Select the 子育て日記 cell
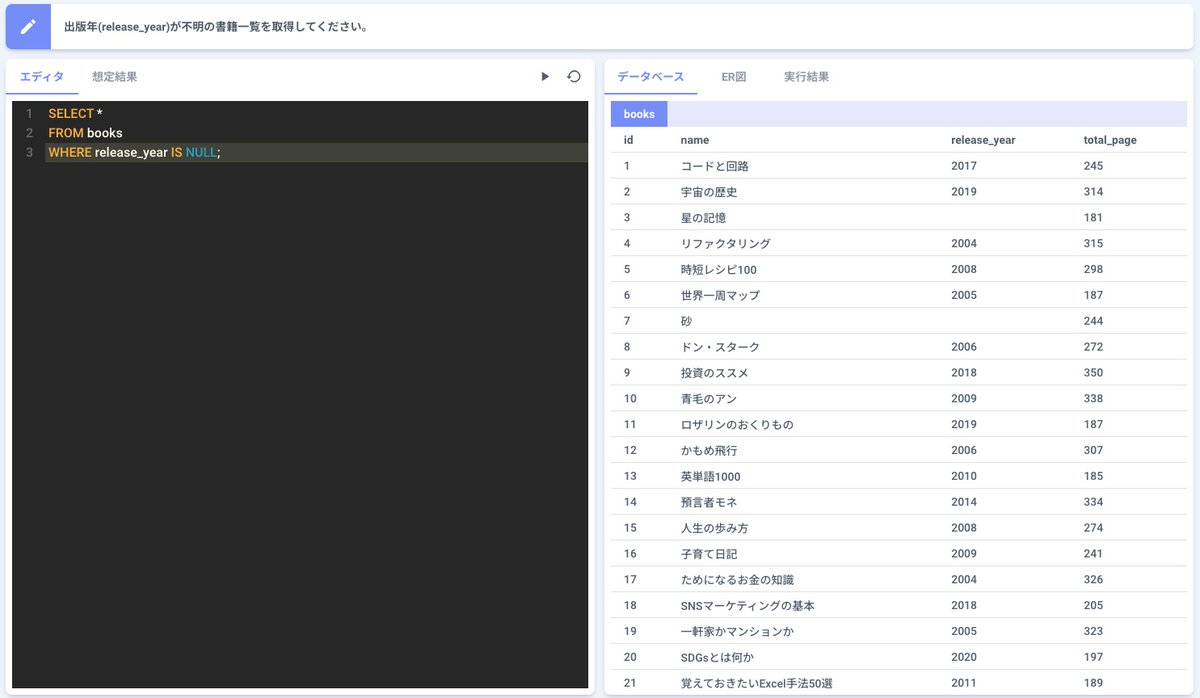The height and width of the screenshot is (698, 1200). pyautogui.click(x=709, y=554)
